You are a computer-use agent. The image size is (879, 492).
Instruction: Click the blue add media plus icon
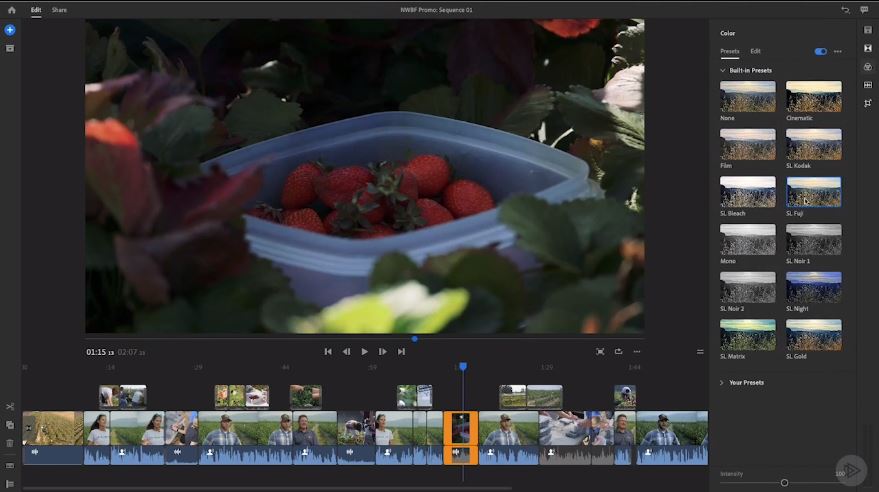coord(10,30)
